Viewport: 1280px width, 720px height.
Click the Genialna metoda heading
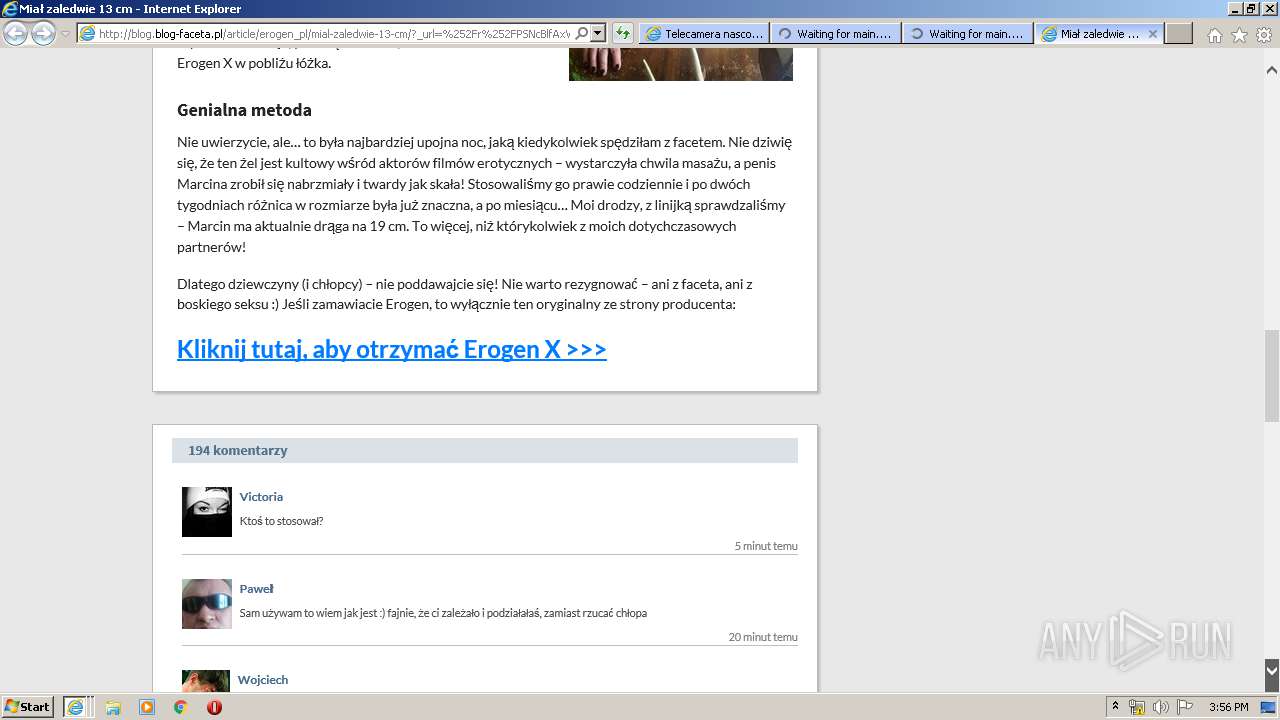(x=244, y=110)
